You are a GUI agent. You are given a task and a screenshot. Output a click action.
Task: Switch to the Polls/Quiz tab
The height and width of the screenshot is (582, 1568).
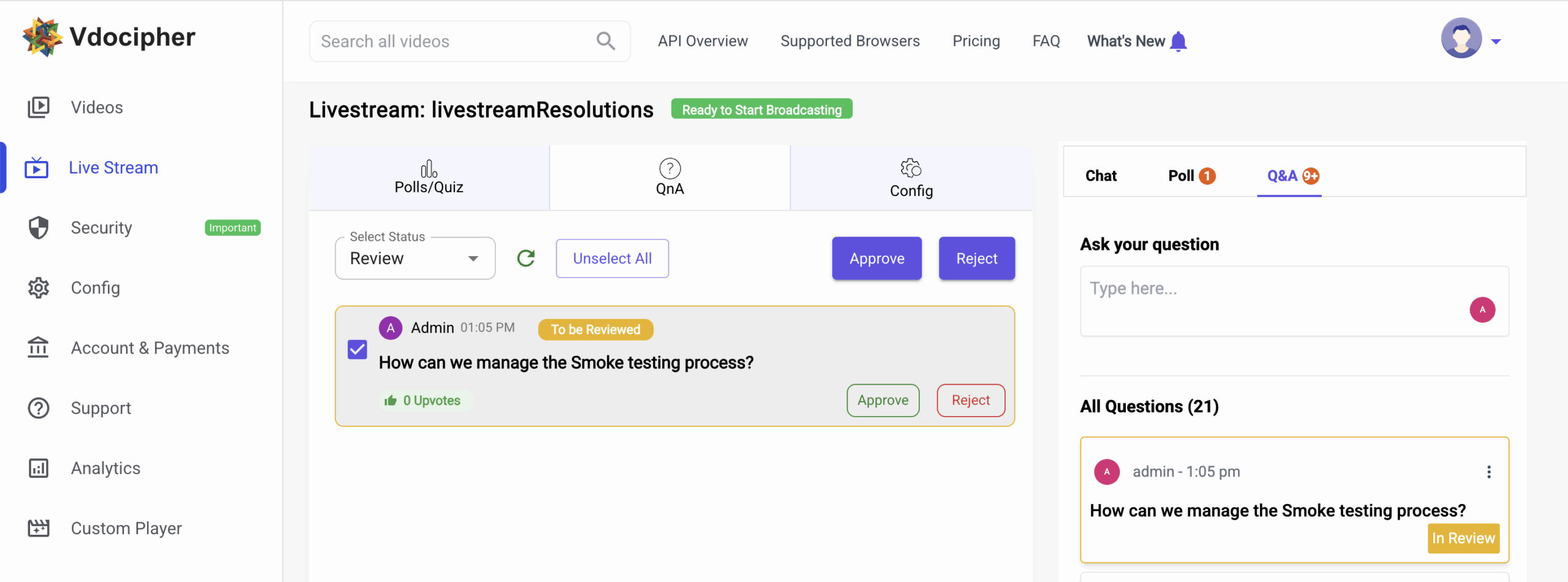429,178
